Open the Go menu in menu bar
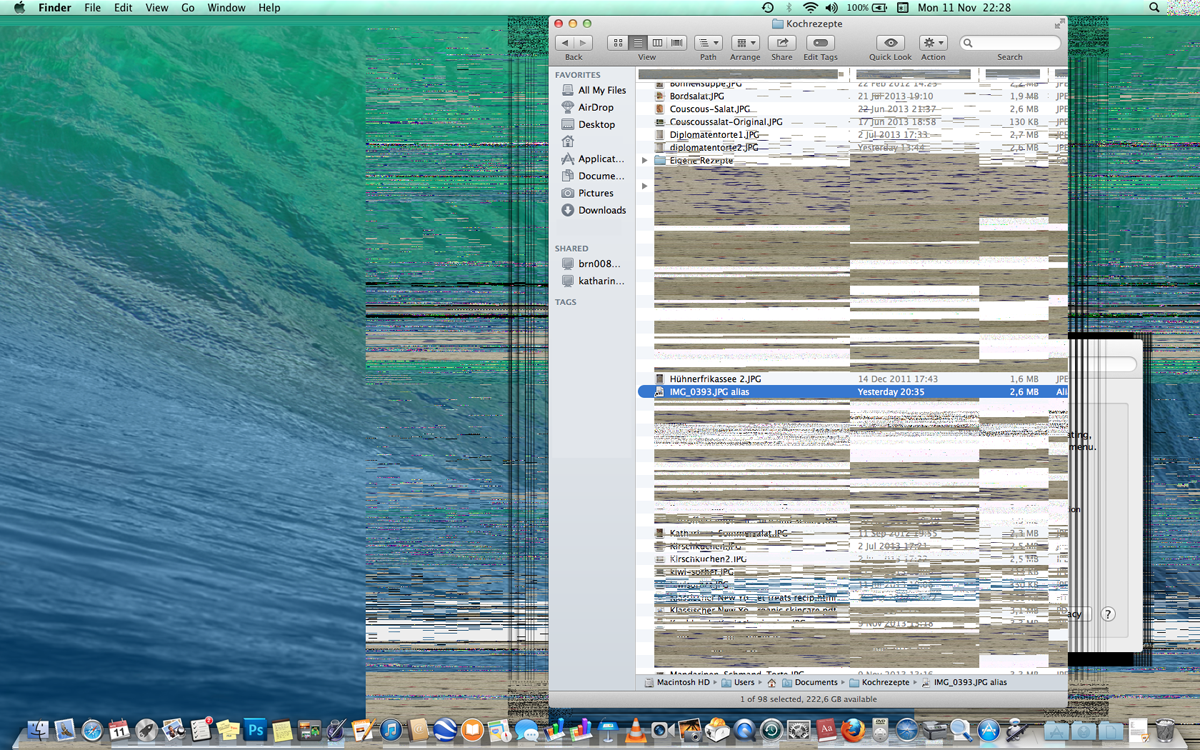This screenshot has height=750, width=1200. click(188, 8)
